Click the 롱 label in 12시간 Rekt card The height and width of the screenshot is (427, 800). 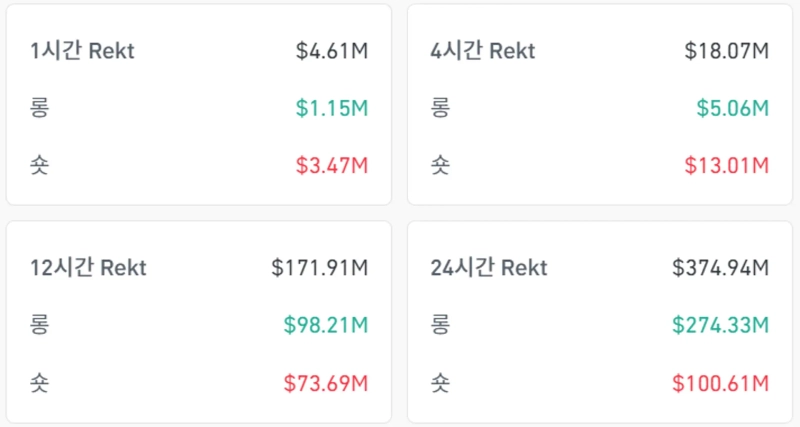40,325
